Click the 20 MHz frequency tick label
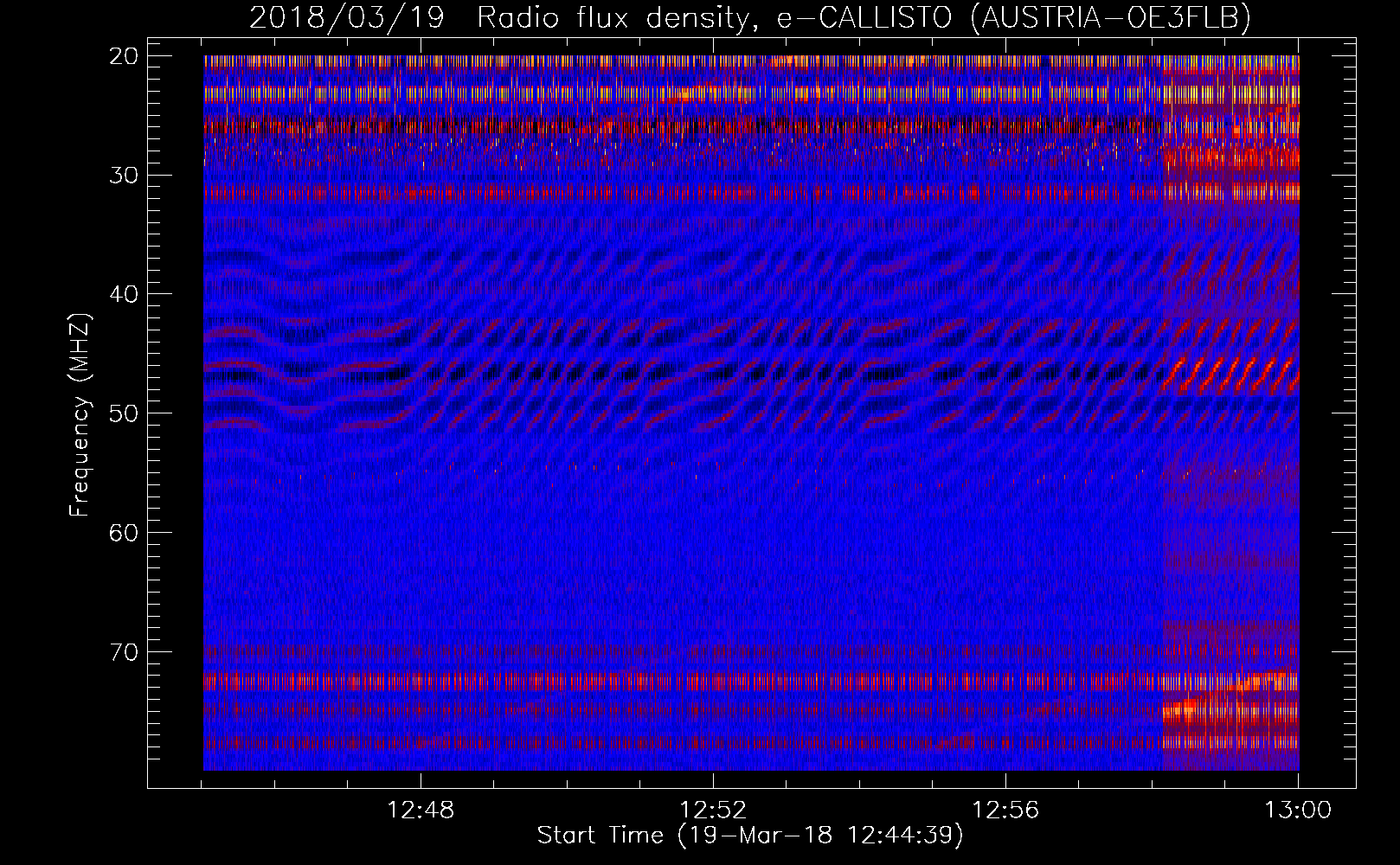Screen dimensions: 1400x865 coord(125,56)
